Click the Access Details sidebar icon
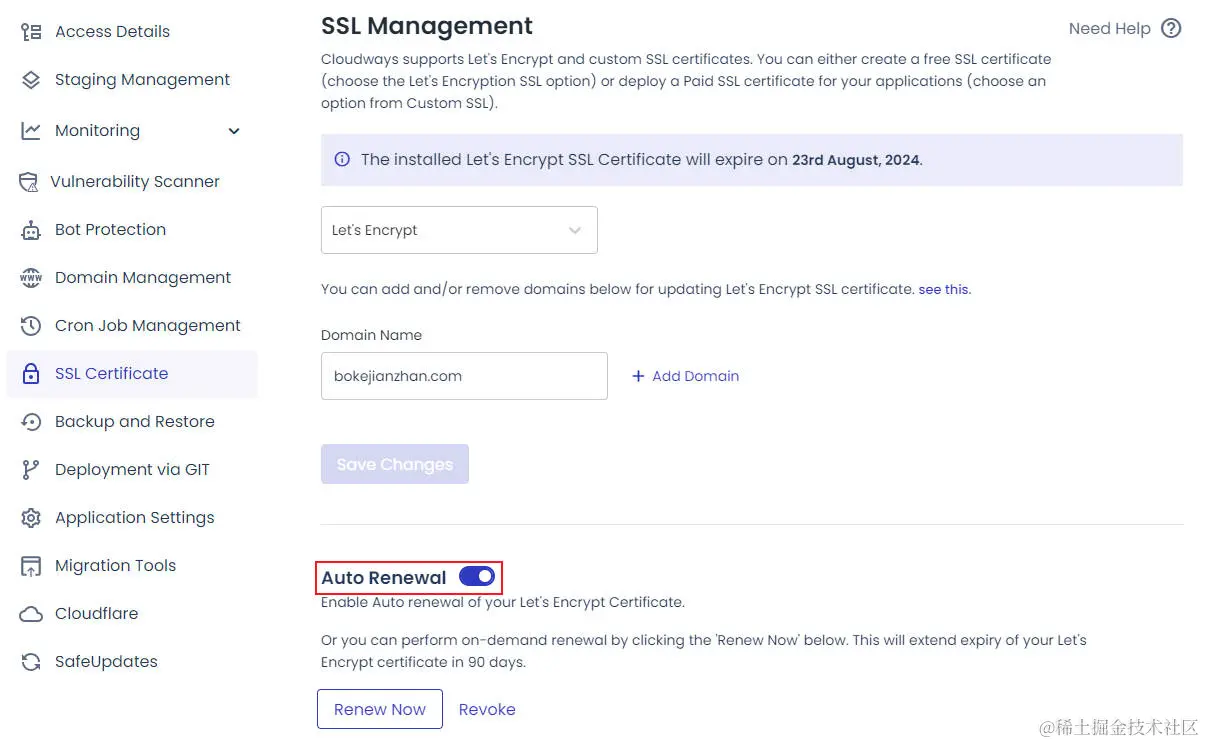The width and height of the screenshot is (1205, 744). [x=31, y=32]
